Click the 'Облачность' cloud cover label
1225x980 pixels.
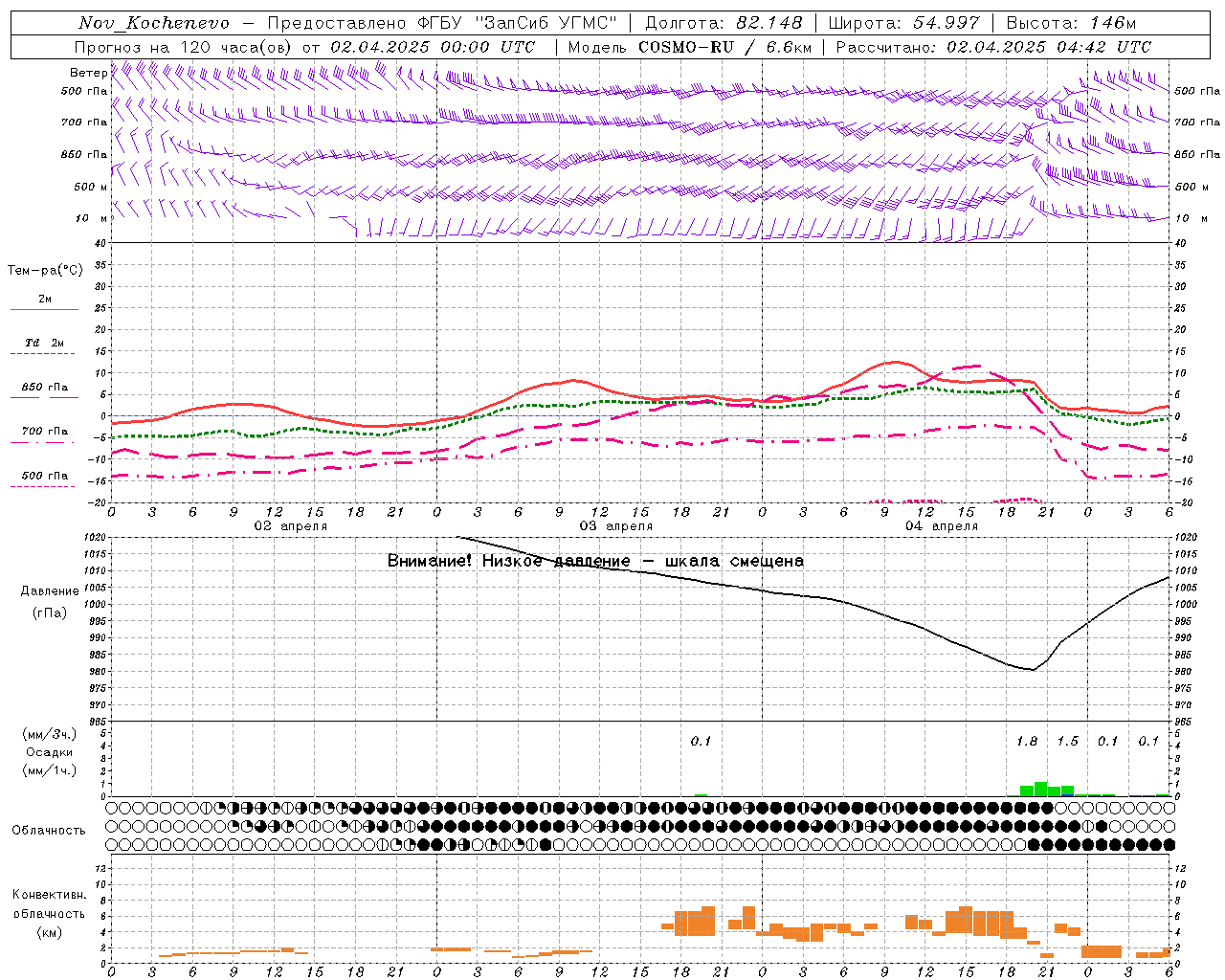(49, 830)
